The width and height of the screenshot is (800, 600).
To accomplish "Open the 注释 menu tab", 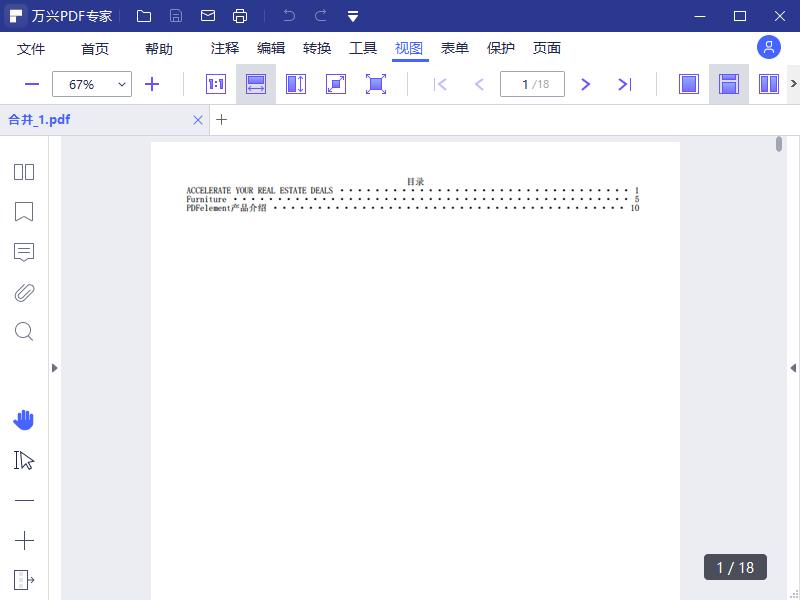I will click(x=225, y=48).
